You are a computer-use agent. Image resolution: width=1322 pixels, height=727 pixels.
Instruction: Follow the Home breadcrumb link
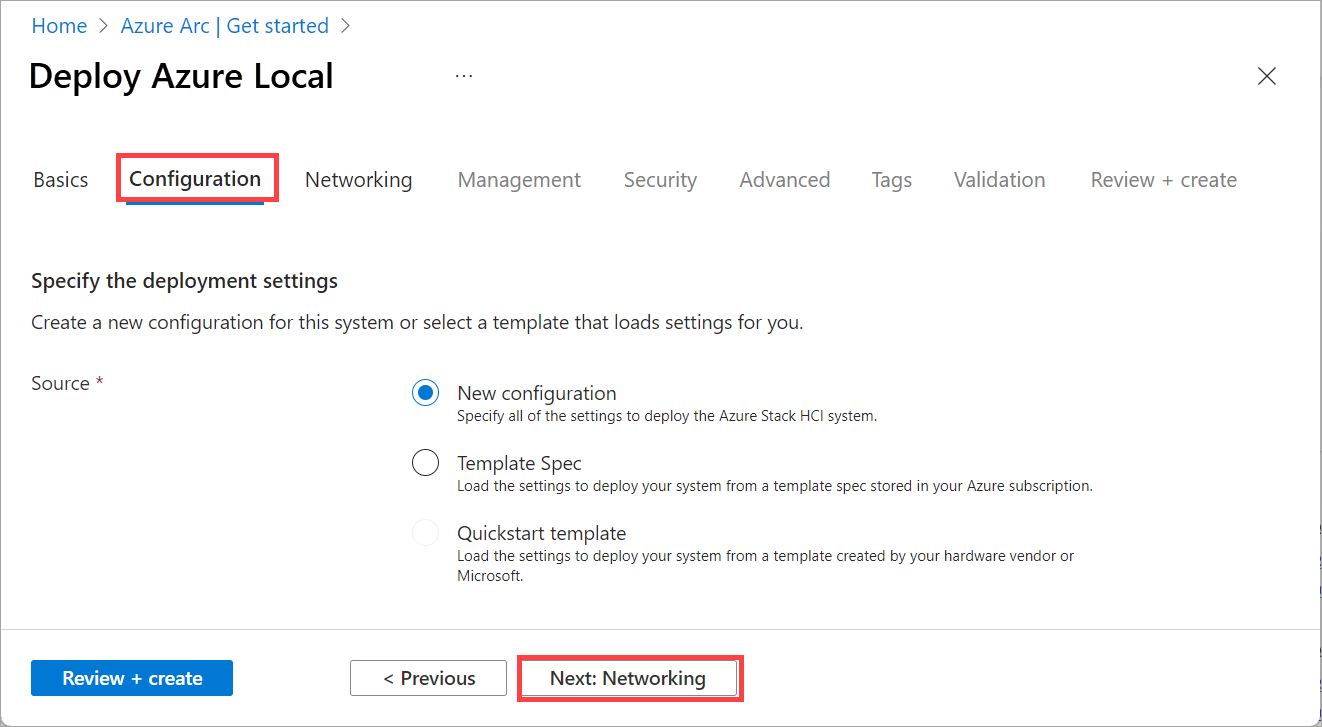point(59,26)
